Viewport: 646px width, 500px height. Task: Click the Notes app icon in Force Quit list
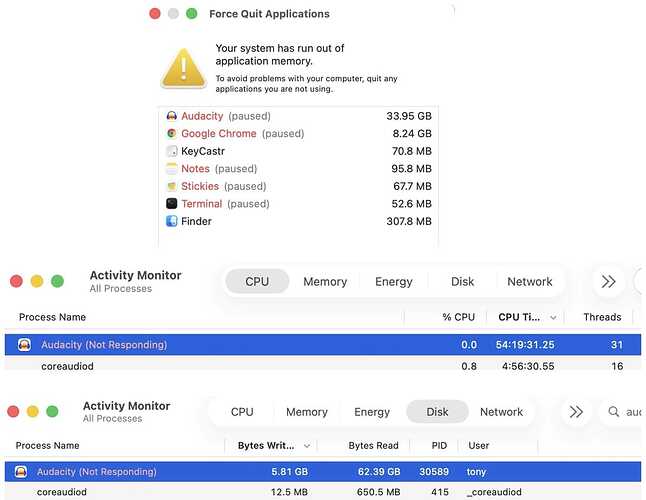pyautogui.click(x=171, y=168)
